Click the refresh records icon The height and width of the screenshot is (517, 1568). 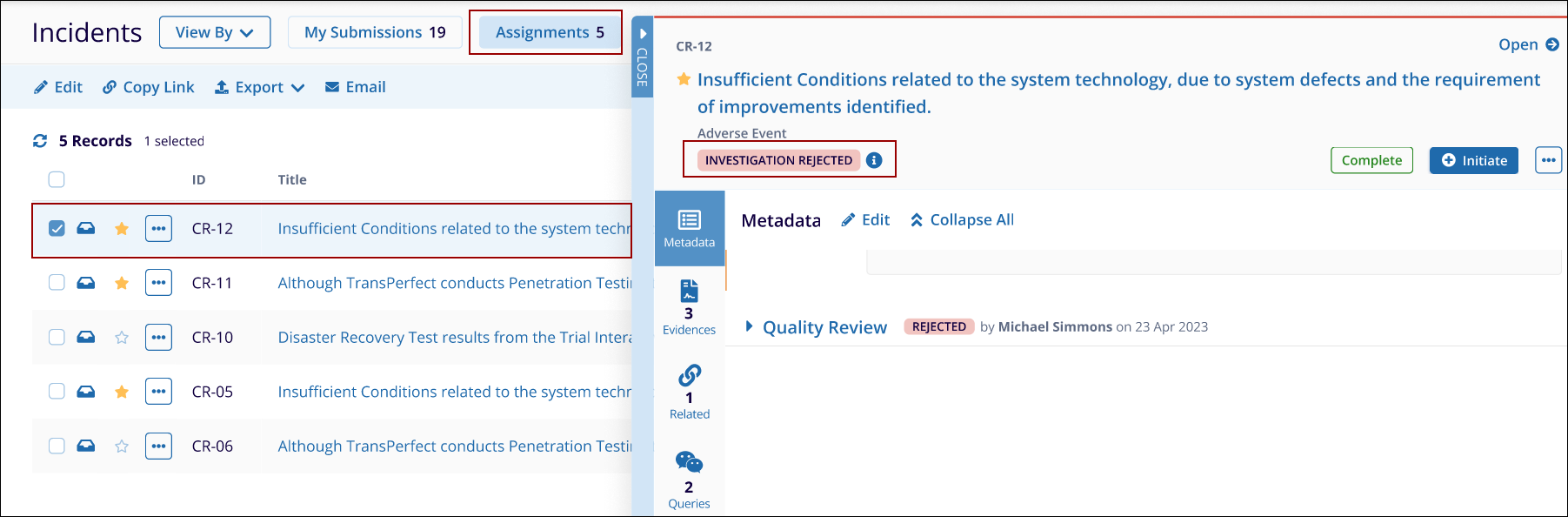(40, 141)
